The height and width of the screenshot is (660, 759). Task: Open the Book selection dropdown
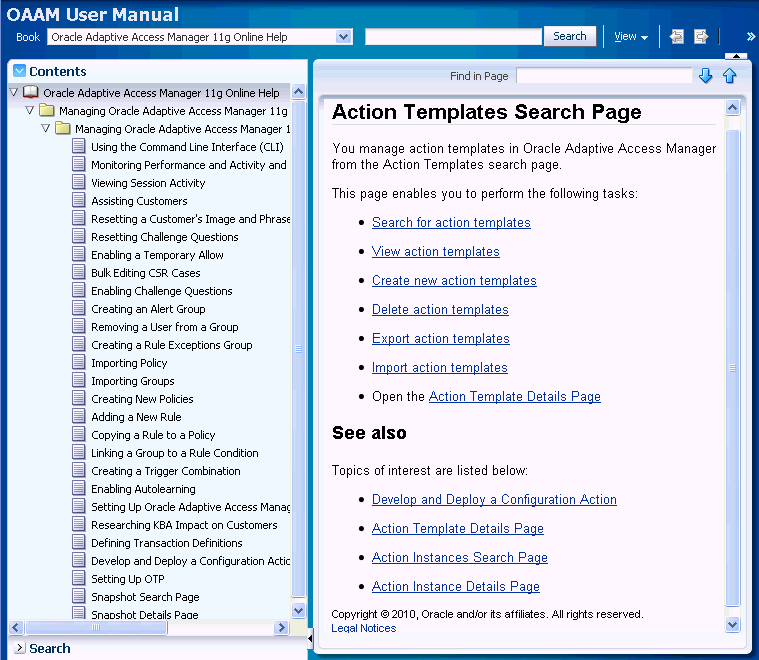pyautogui.click(x=343, y=37)
